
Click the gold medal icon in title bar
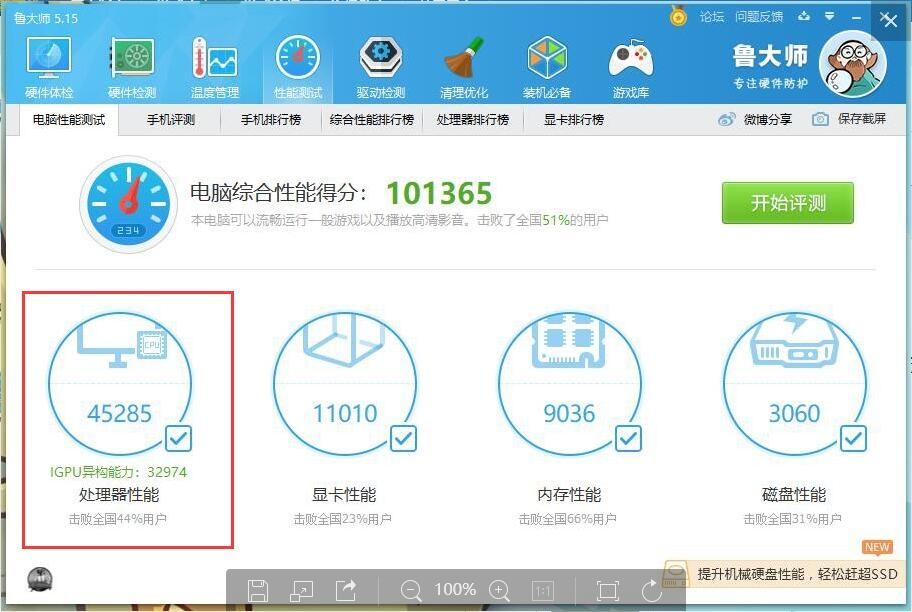pos(678,16)
